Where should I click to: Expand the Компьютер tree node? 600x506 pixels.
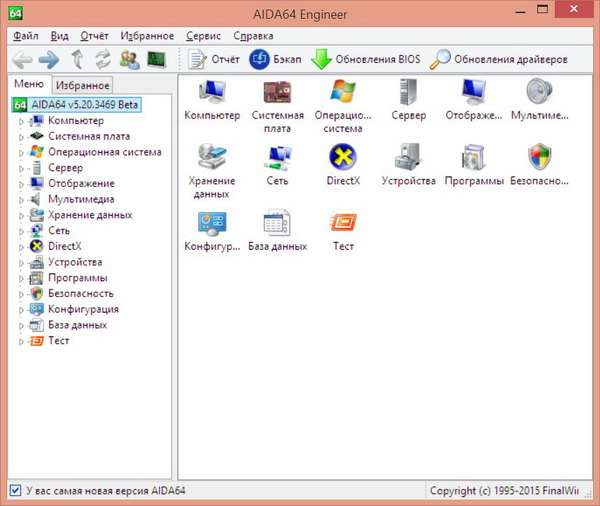click(22, 121)
